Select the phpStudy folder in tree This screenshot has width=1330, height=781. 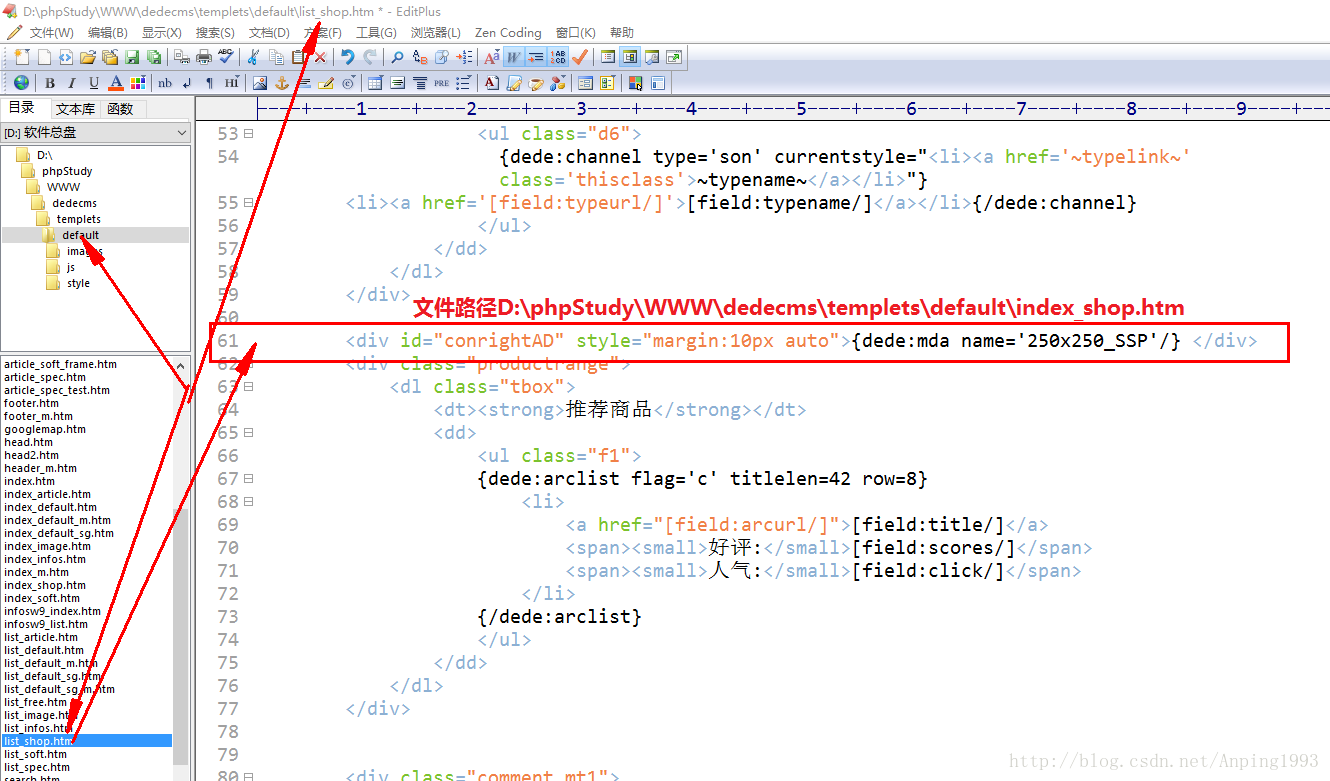67,171
